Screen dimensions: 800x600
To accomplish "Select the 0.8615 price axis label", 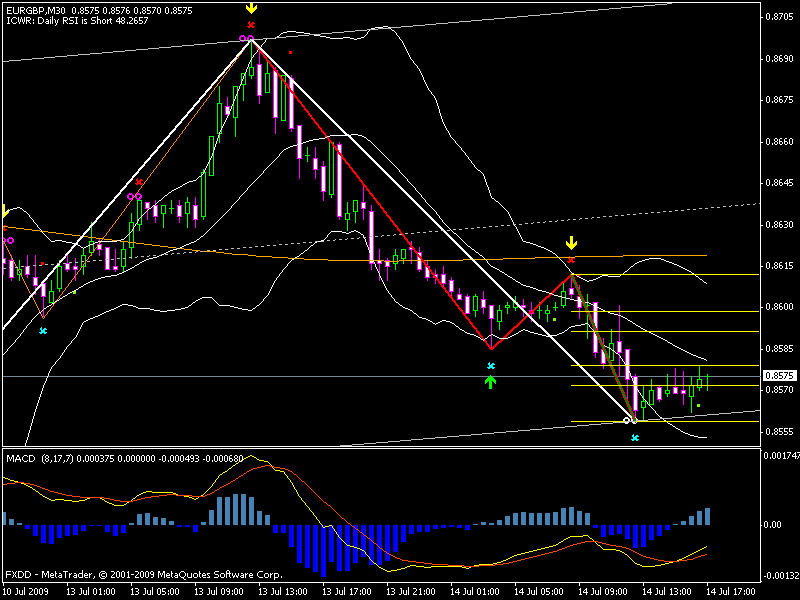I will coord(780,266).
